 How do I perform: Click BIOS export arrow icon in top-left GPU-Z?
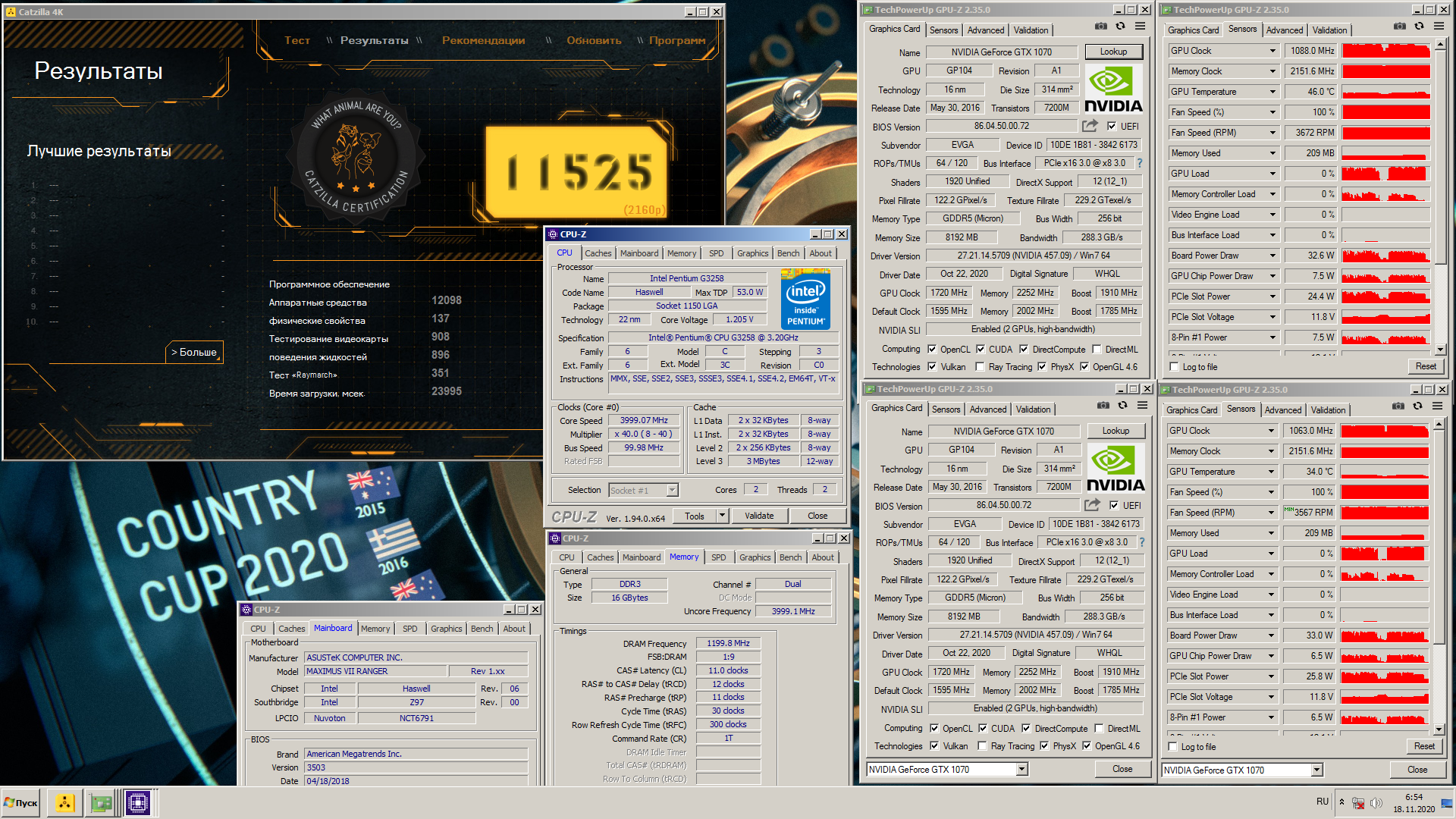point(1090,126)
